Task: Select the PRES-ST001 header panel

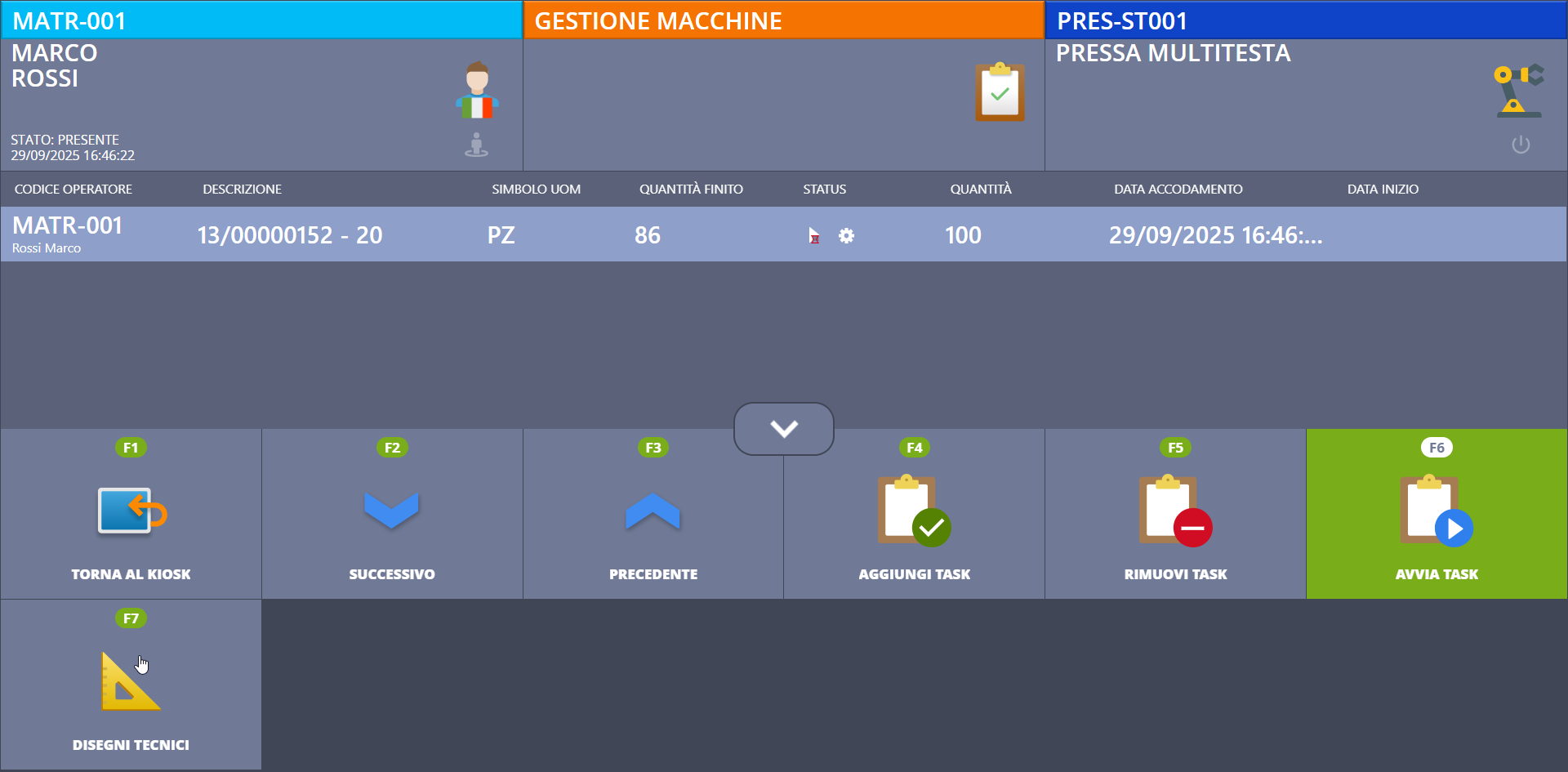Action: [1306, 20]
